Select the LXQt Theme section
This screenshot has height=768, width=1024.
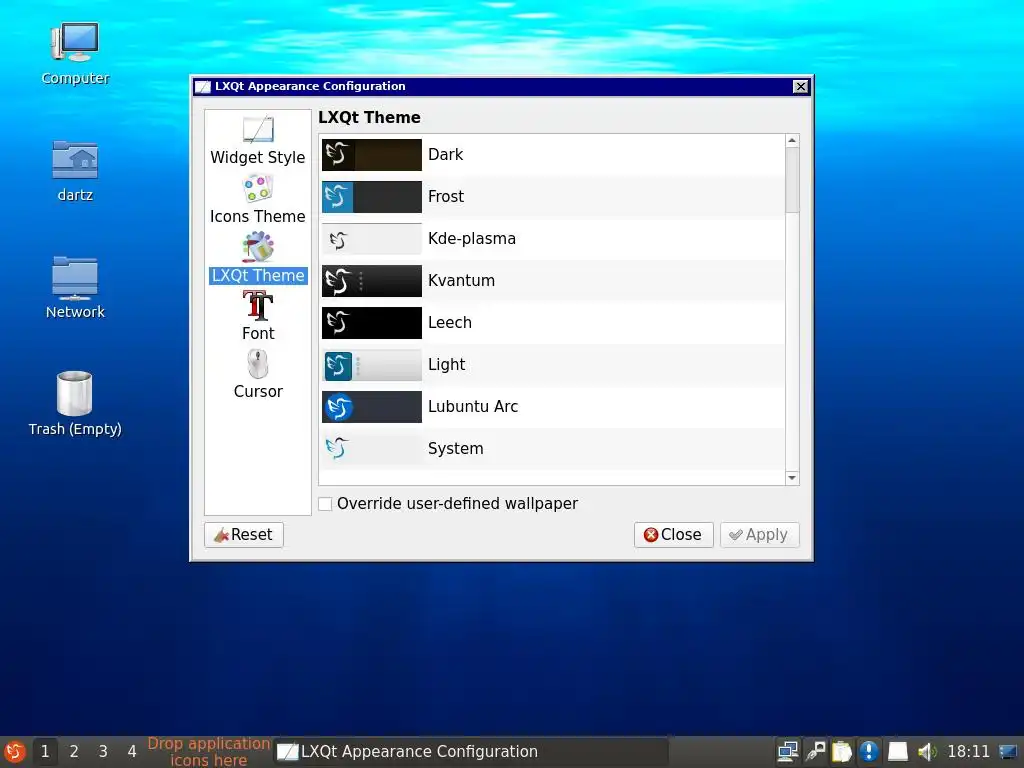pyautogui.click(x=257, y=259)
